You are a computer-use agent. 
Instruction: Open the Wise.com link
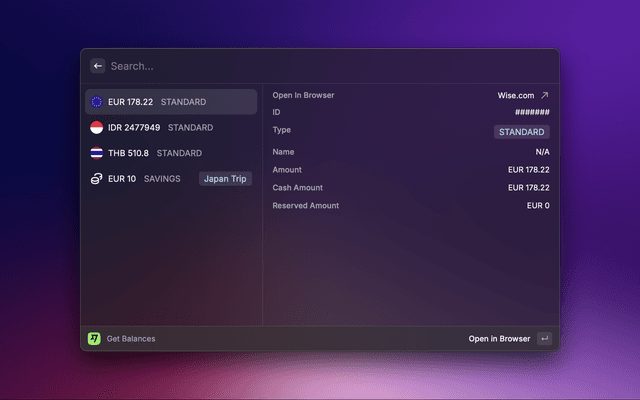tap(516, 96)
